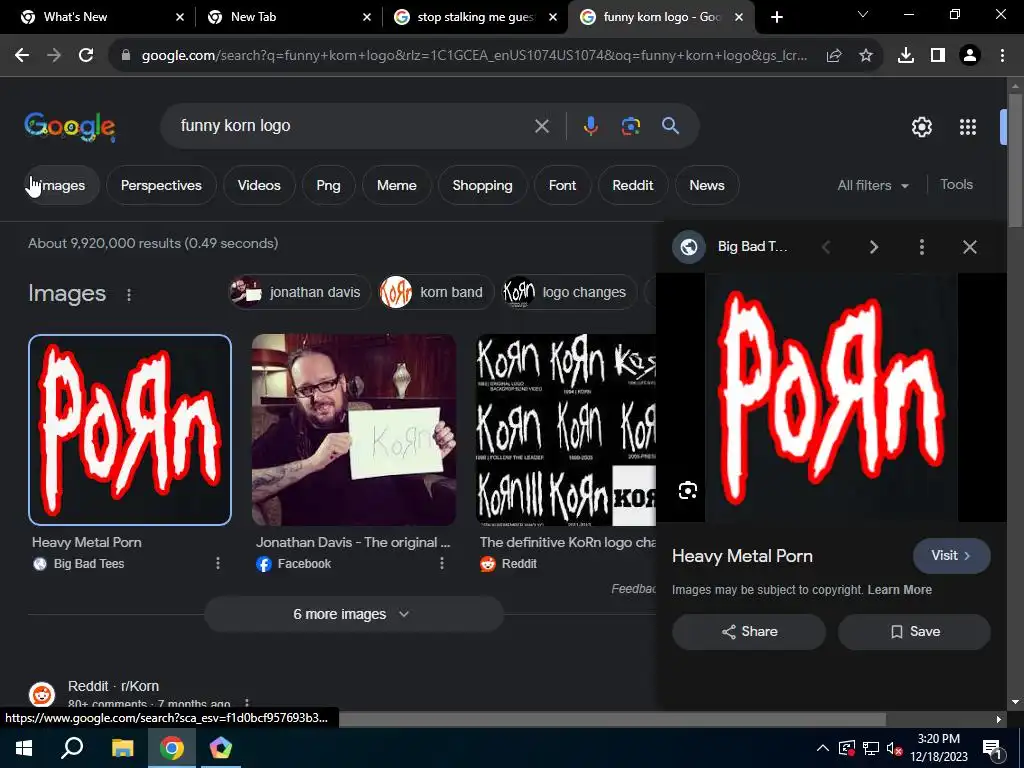Viewport: 1024px width, 768px height.
Task: Close the image preview panel
Action: pos(970,247)
